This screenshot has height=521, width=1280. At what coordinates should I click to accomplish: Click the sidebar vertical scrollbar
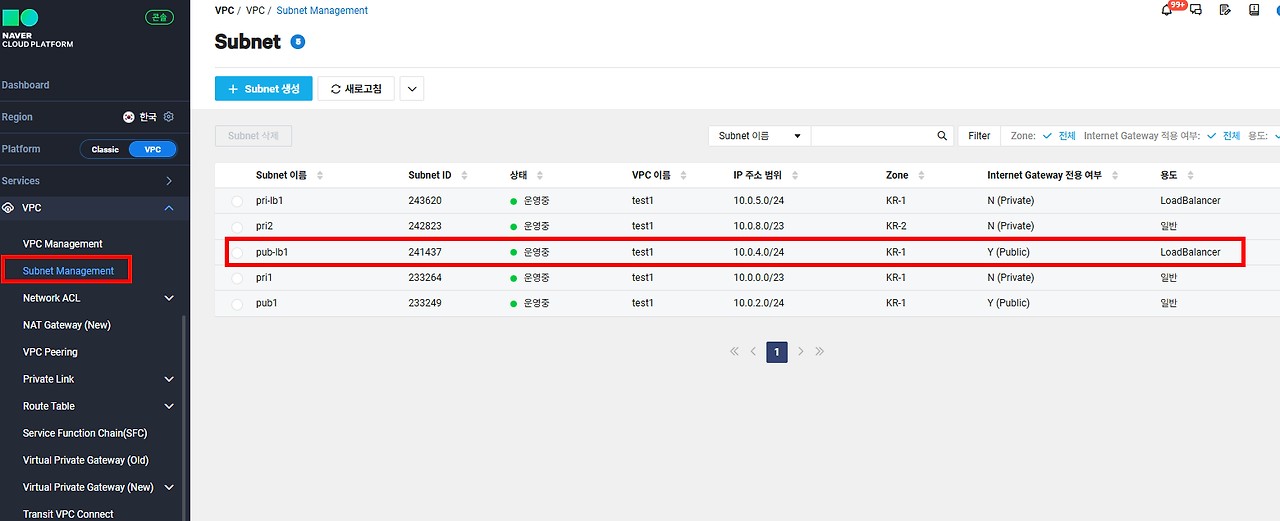[184, 418]
